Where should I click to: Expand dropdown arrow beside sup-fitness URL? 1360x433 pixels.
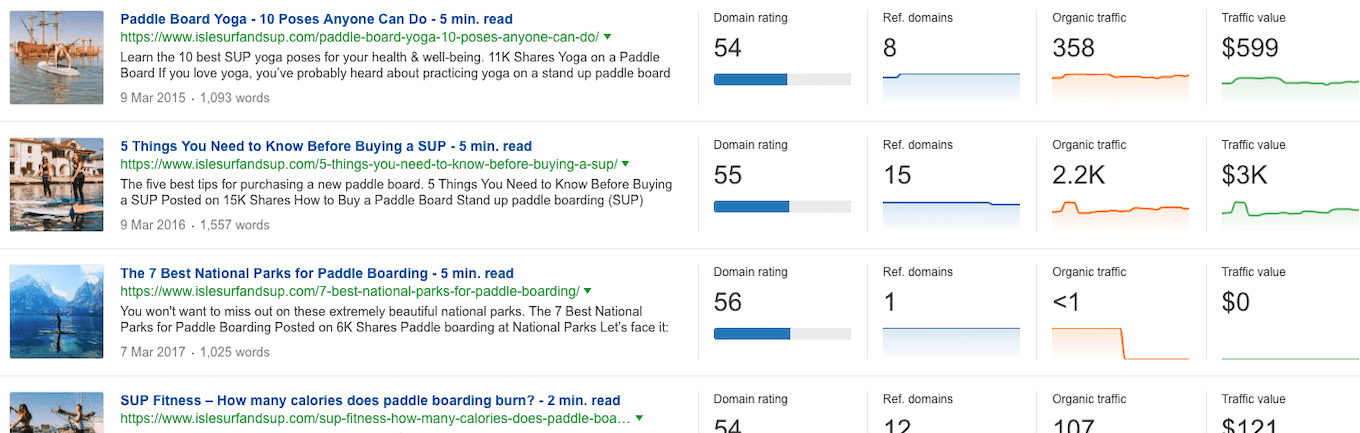coord(639,418)
